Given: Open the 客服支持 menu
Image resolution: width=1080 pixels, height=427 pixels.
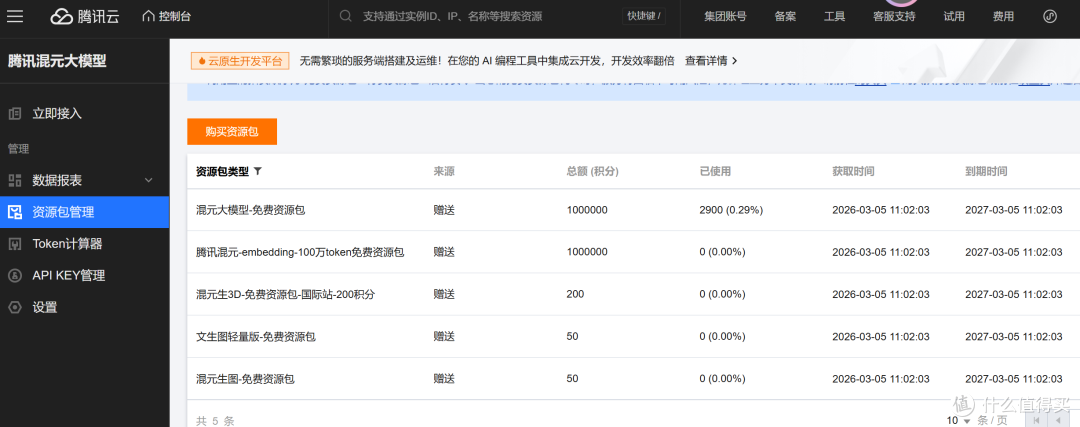Looking at the screenshot, I should coord(894,17).
